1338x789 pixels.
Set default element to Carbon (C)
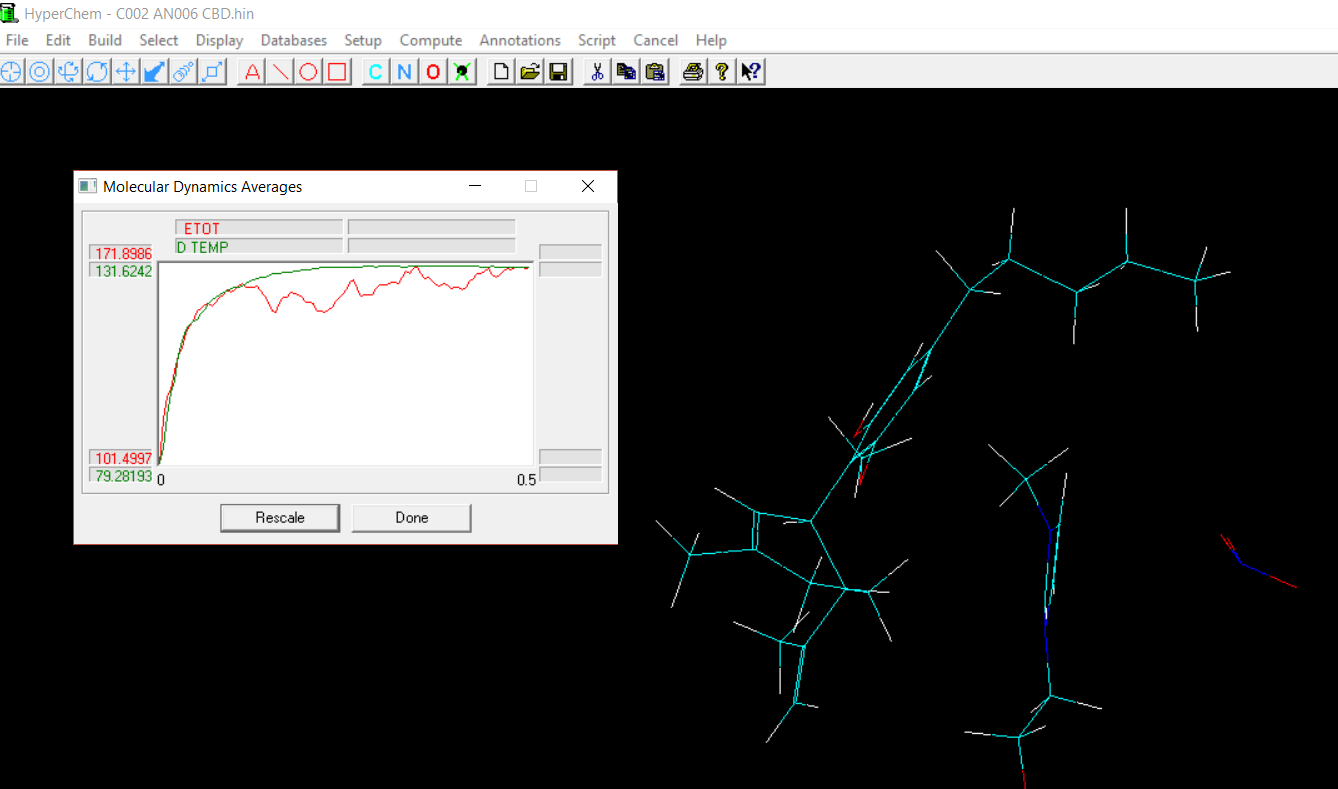tap(376, 72)
